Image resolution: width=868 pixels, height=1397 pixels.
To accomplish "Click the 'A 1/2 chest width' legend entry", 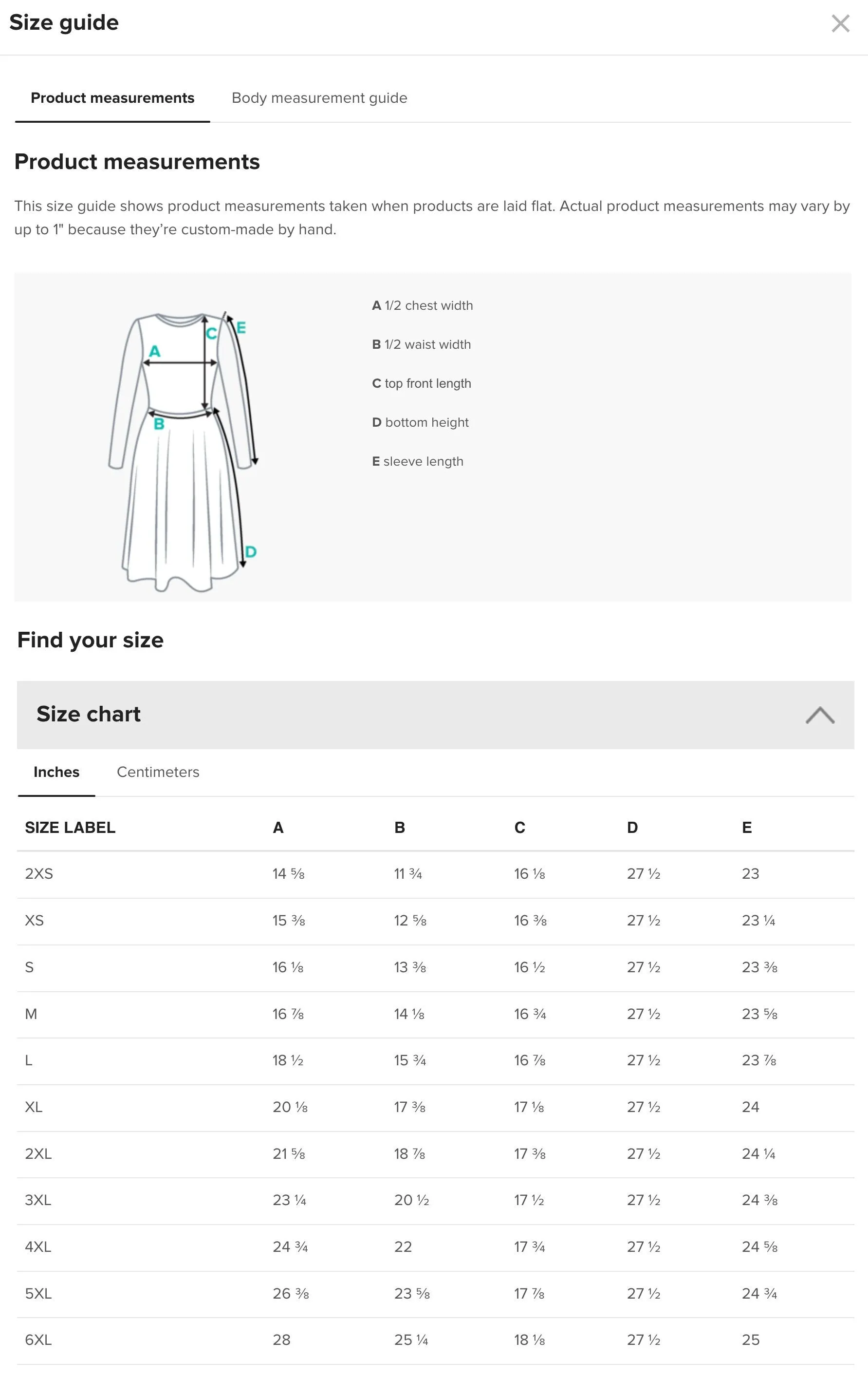I will (x=423, y=305).
